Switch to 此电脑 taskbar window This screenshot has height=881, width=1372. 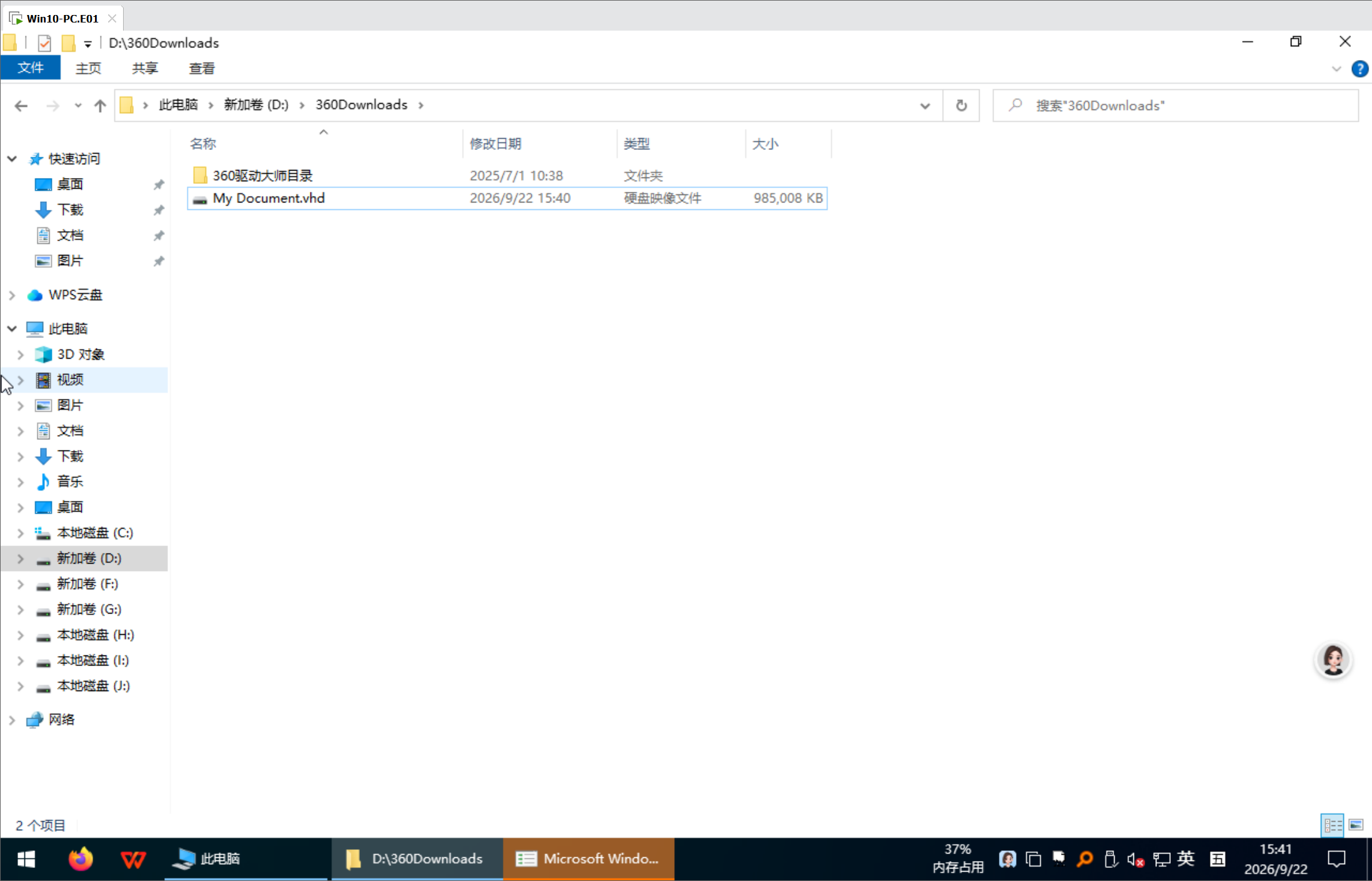pos(246,859)
